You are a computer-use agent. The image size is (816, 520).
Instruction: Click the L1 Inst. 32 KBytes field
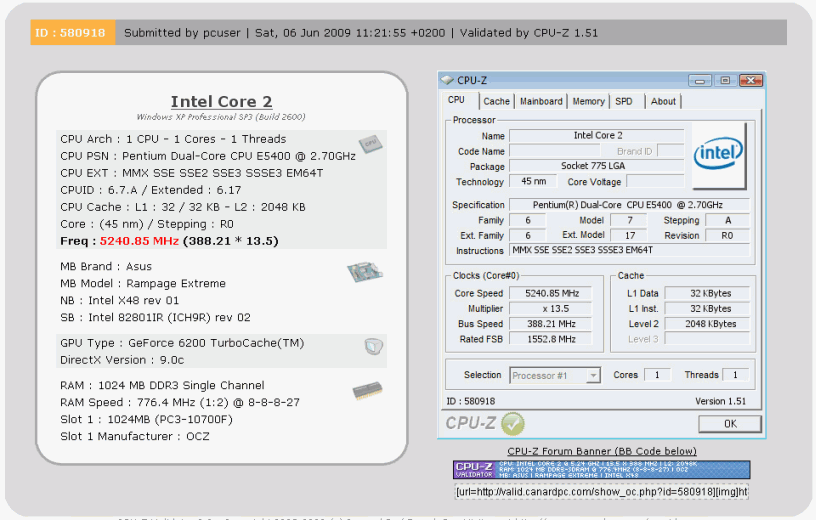[707, 309]
